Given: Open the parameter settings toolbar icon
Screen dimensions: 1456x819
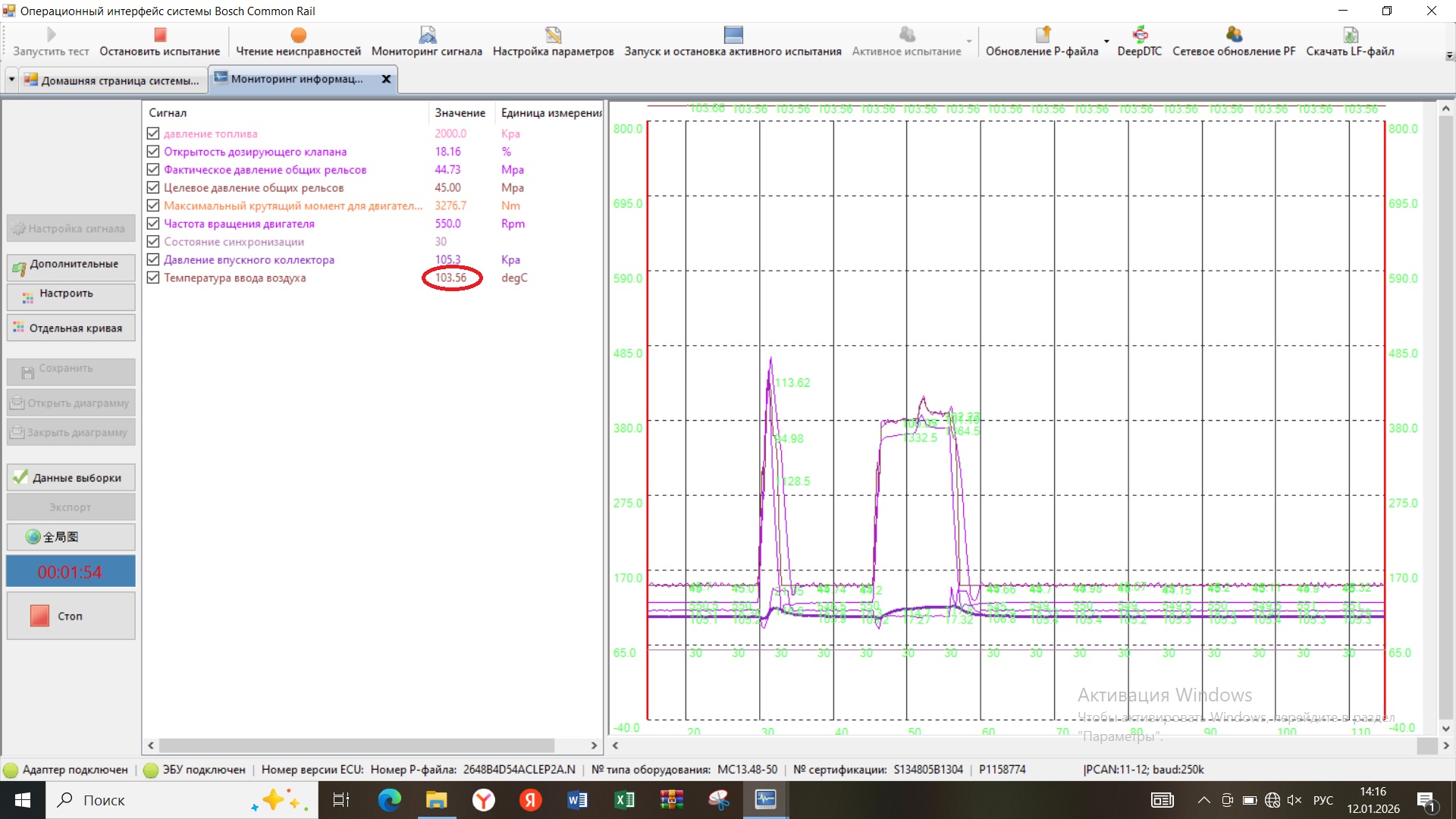Looking at the screenshot, I should [553, 35].
